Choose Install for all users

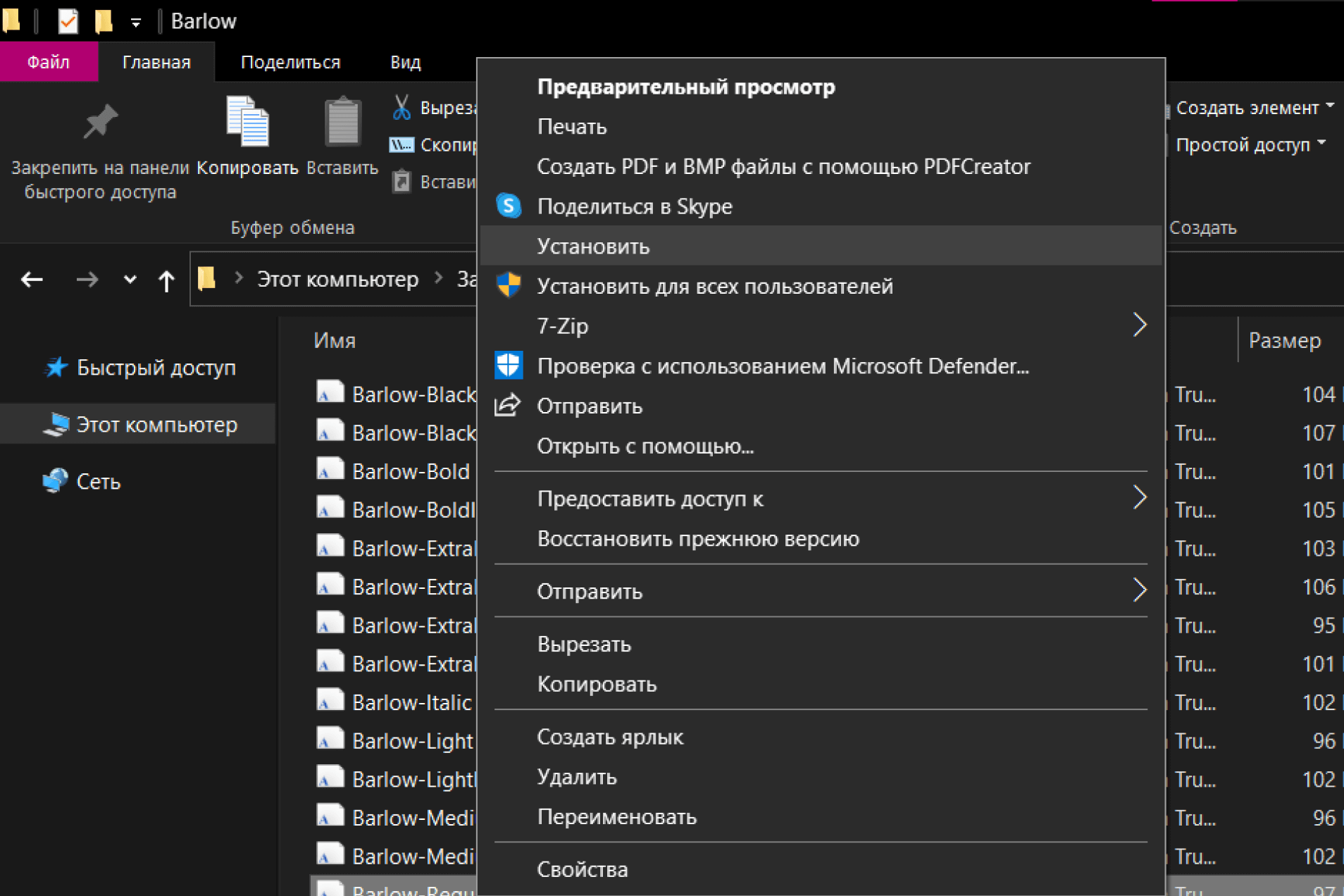point(714,286)
